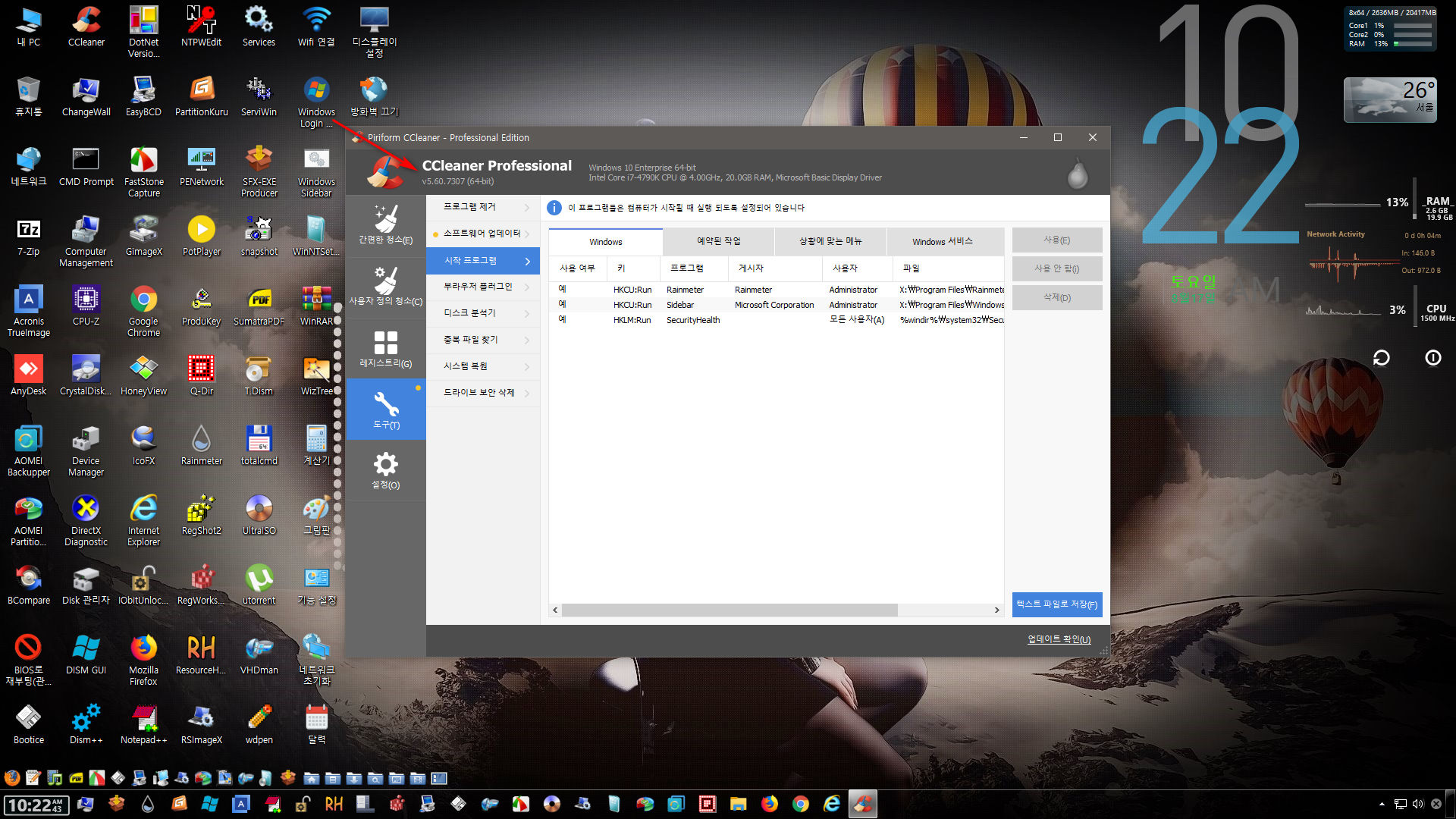Click the power button widget on desktop
This screenshot has height=819, width=1456.
pyautogui.click(x=1432, y=358)
